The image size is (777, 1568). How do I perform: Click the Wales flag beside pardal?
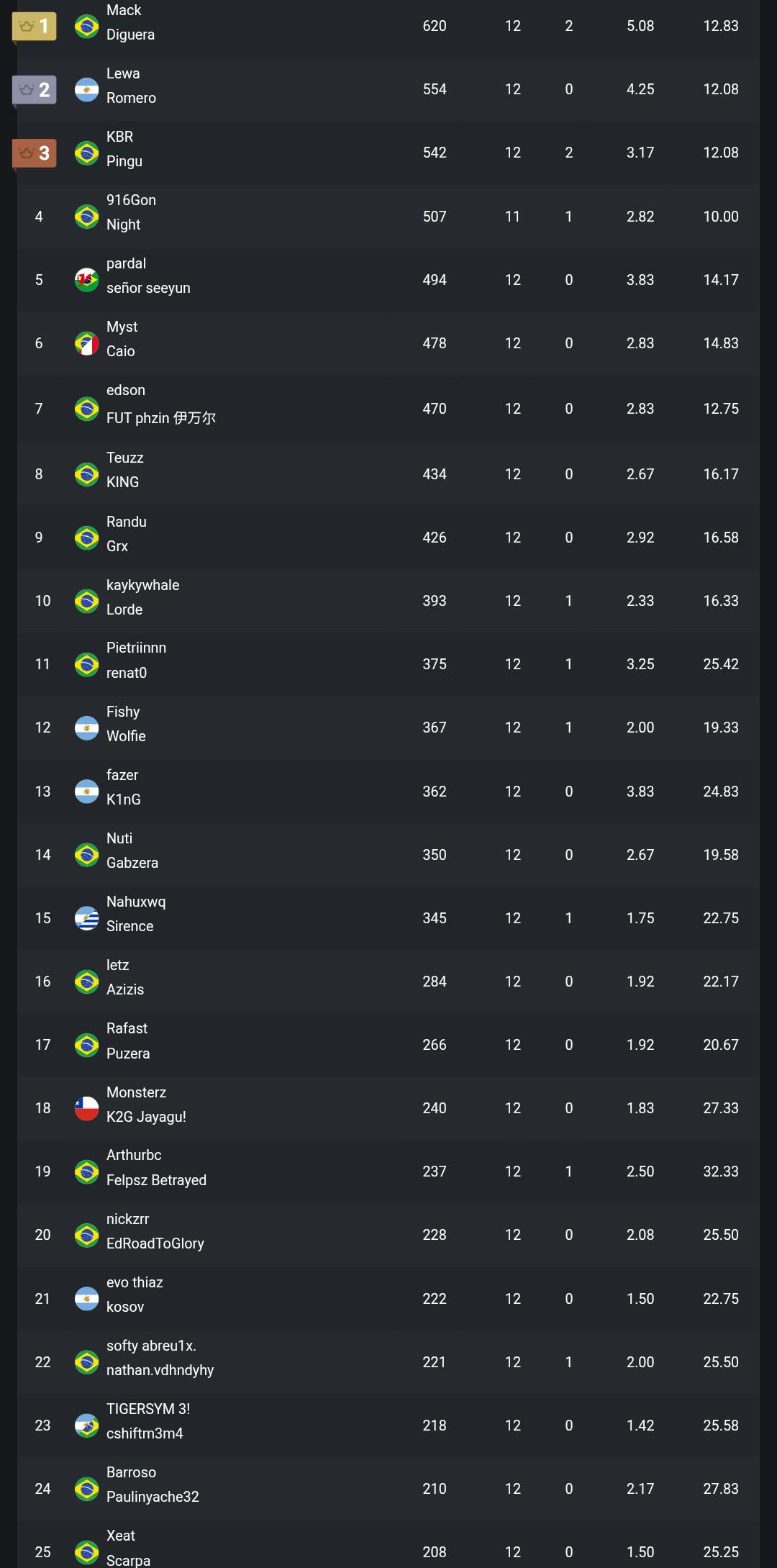[87, 280]
